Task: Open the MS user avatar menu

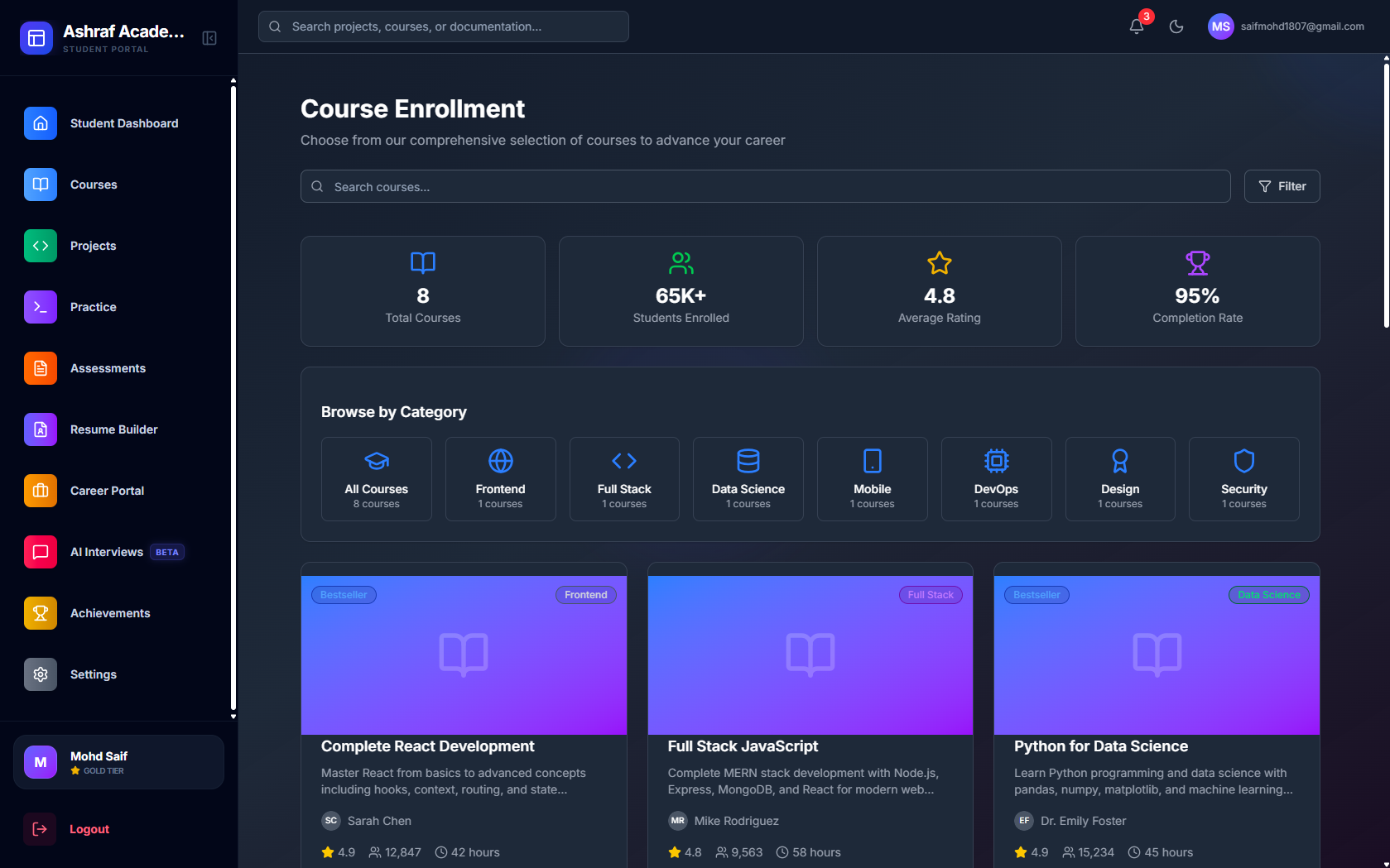Action: click(x=1221, y=26)
